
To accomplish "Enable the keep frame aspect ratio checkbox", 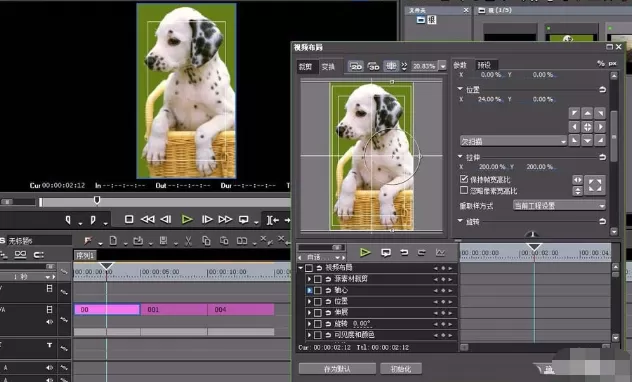I will 464,179.
